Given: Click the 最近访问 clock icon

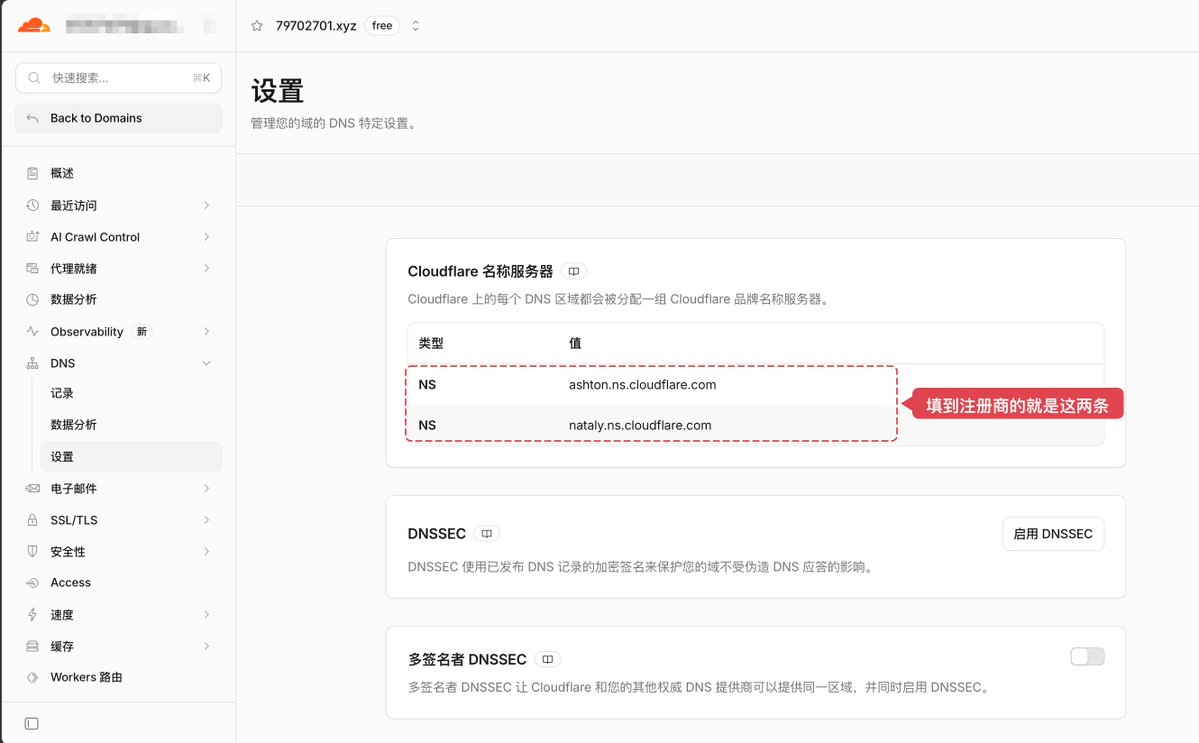Looking at the screenshot, I should [x=32, y=205].
